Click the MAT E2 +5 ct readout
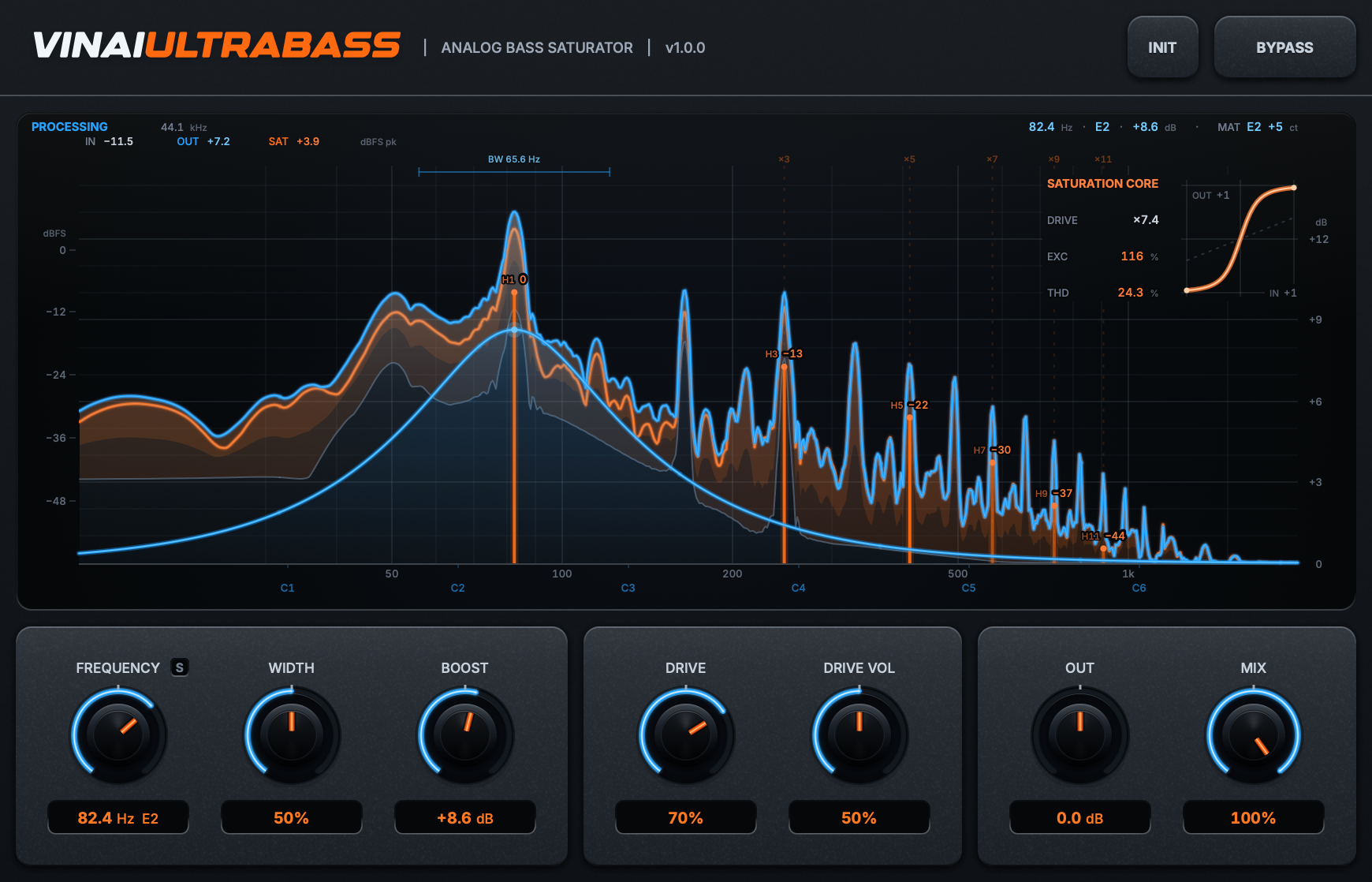1372x882 pixels. point(1258,127)
